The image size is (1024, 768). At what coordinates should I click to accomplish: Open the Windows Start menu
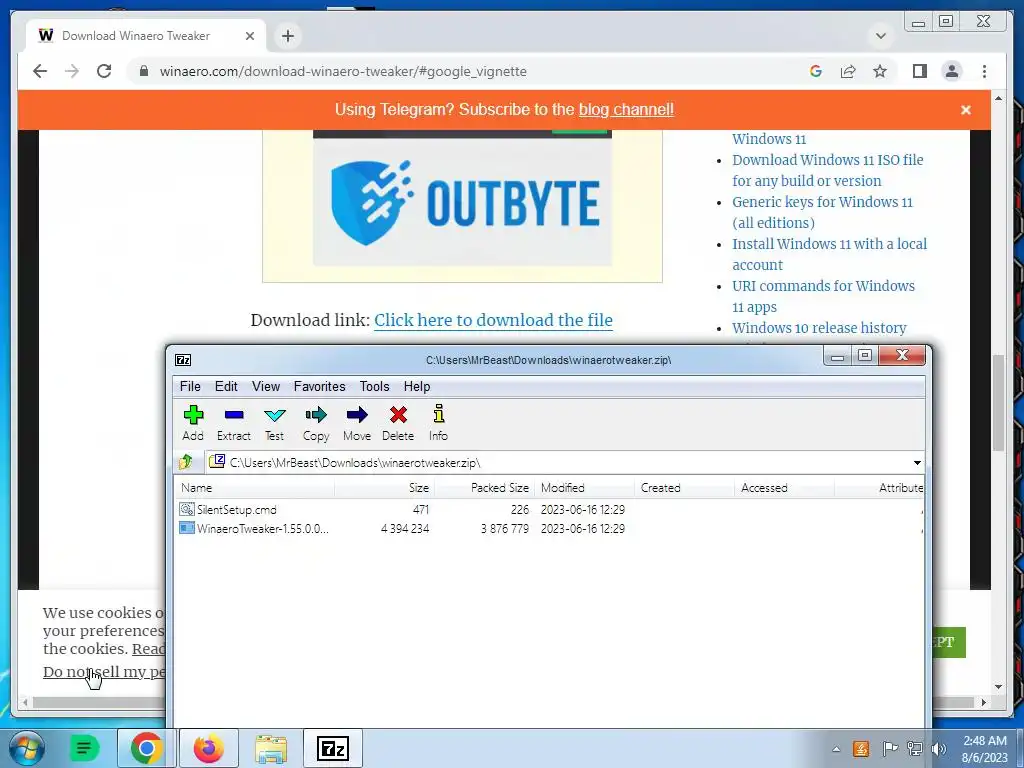[x=26, y=748]
